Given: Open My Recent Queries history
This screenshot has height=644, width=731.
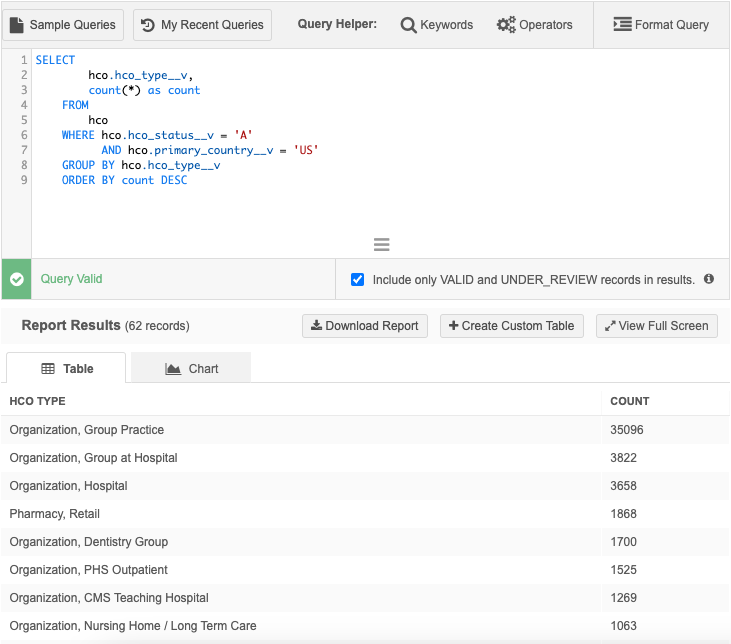Looking at the screenshot, I should (x=202, y=25).
